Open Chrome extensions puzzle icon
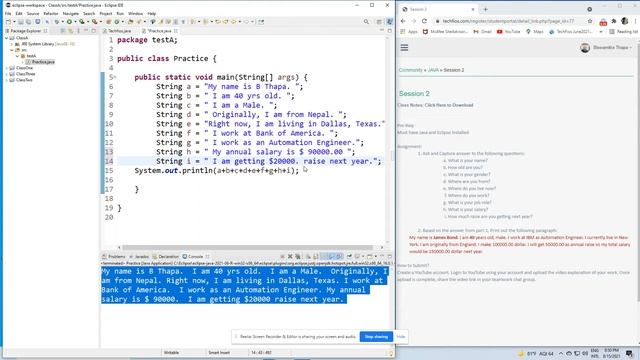The width and height of the screenshot is (640, 360). point(613,21)
